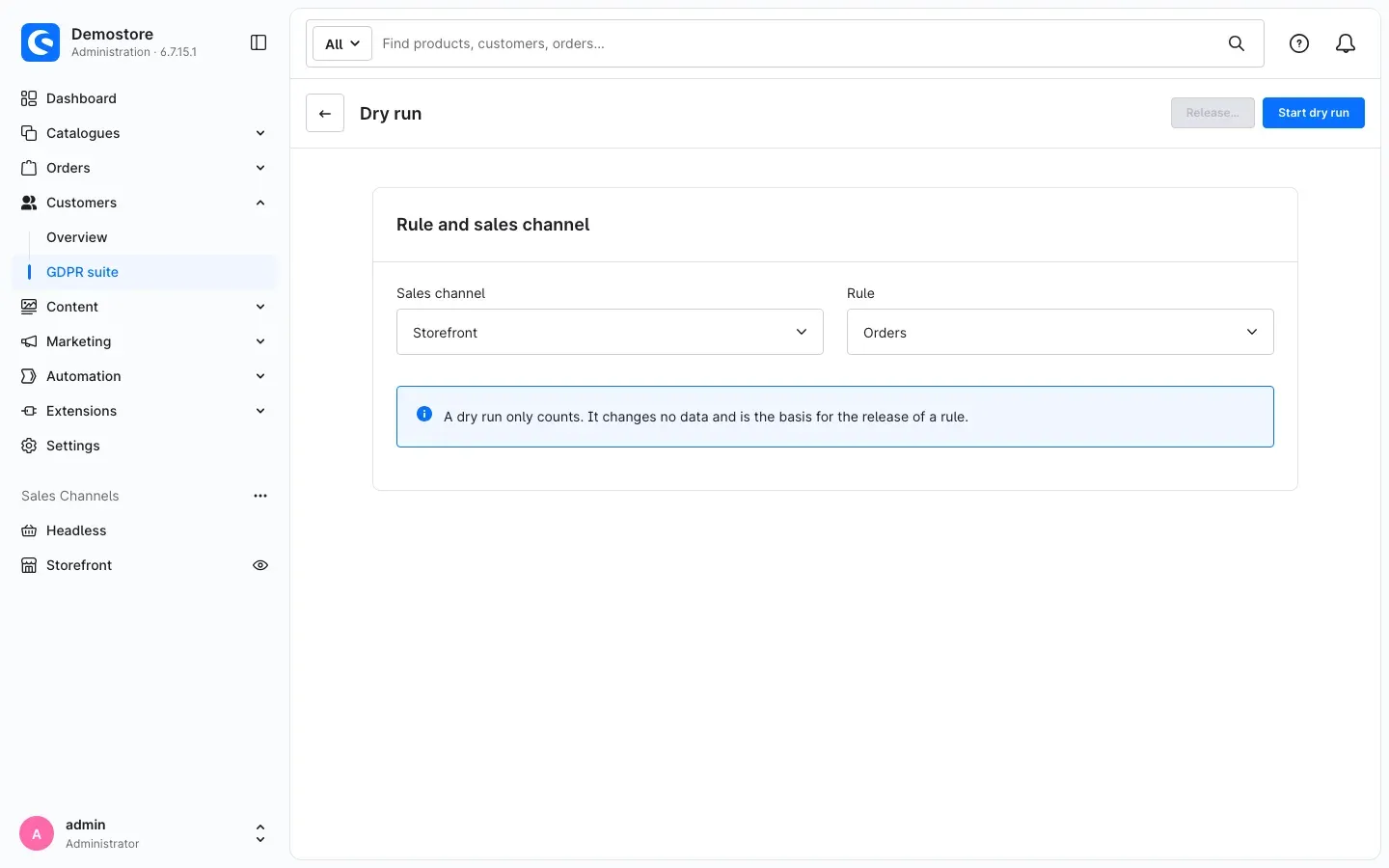1389x868 pixels.
Task: Open the Headless sales channel link
Action: click(145, 530)
